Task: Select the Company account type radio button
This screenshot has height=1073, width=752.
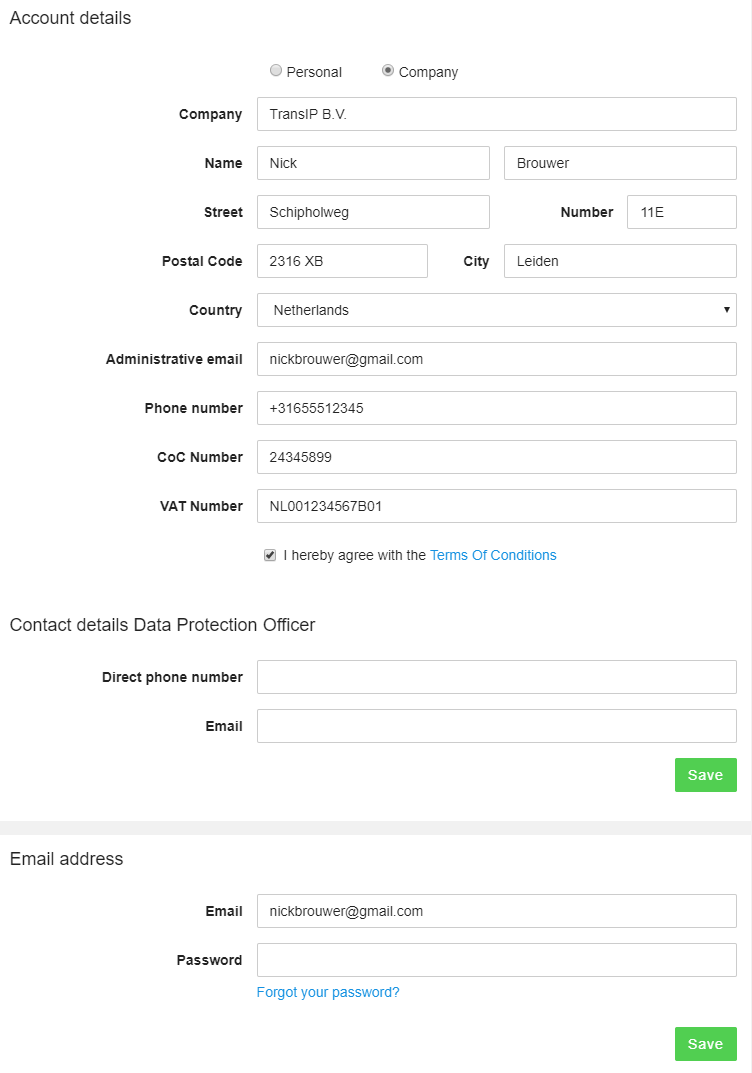Action: [x=388, y=70]
